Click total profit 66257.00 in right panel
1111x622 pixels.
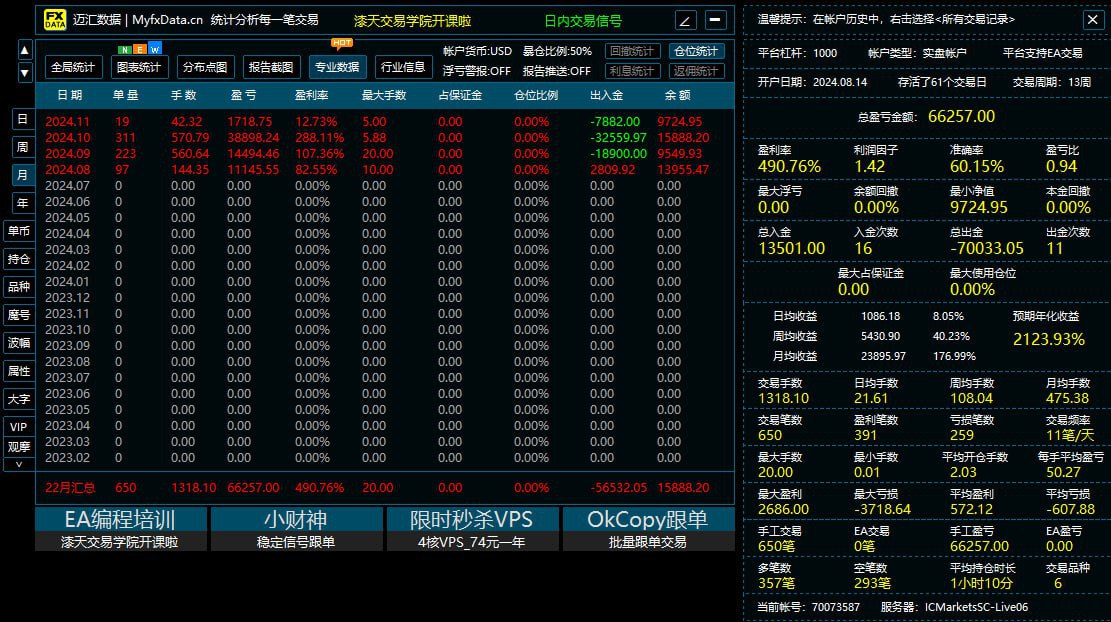pyautogui.click(x=961, y=116)
